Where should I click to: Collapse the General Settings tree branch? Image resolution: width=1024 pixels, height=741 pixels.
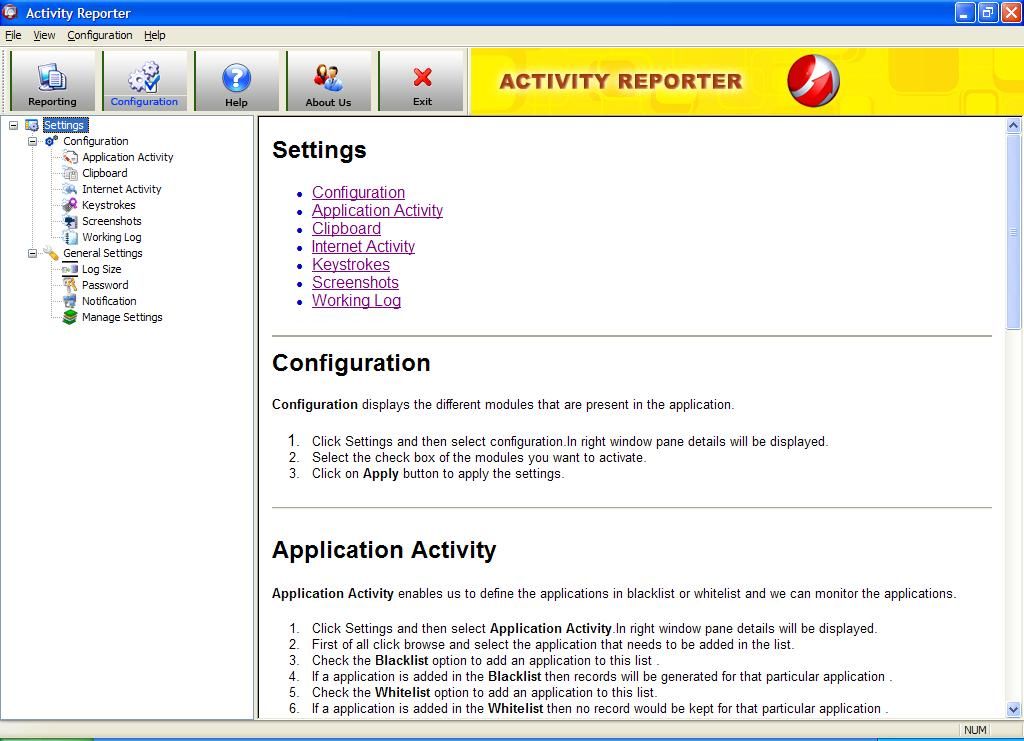pyautogui.click(x=32, y=253)
